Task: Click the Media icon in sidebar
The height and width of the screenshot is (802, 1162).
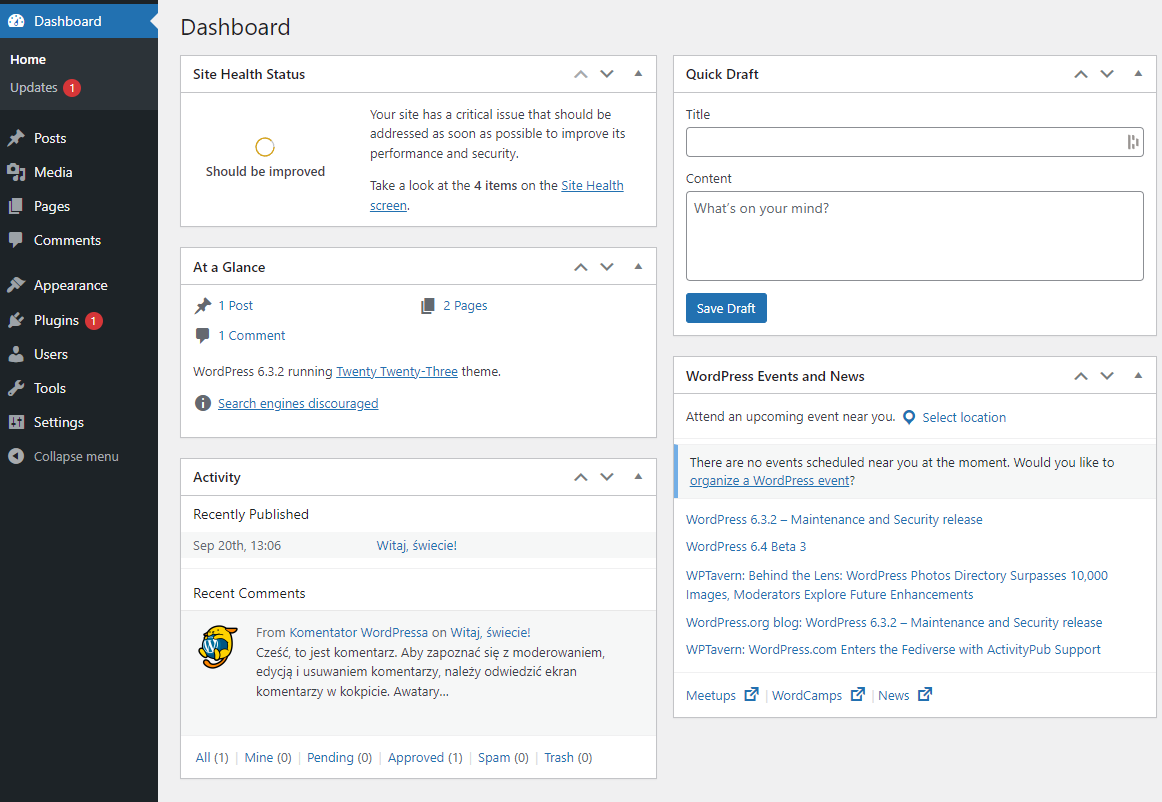Action: click(16, 172)
